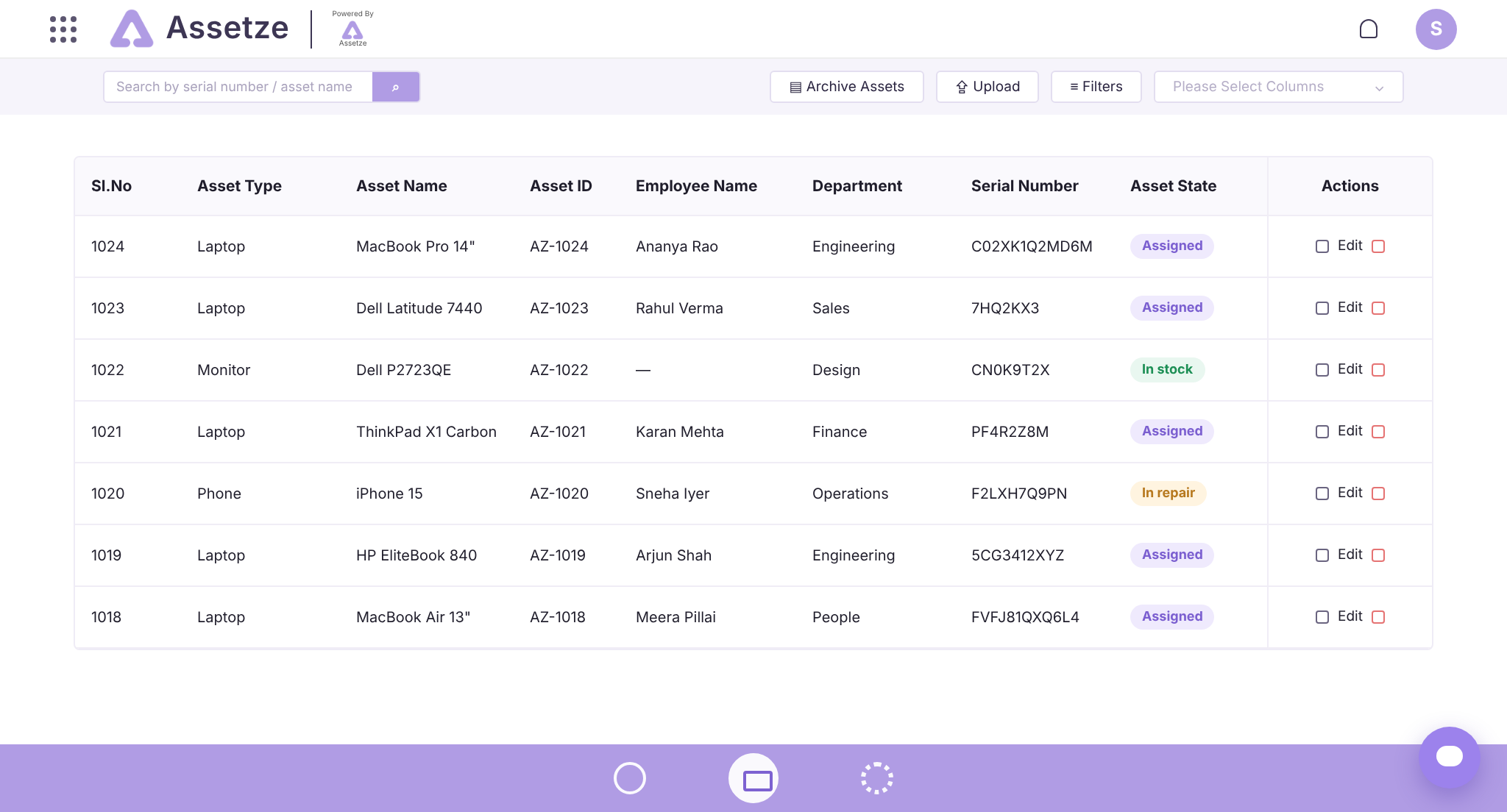Click the red box icon for row 1019
This screenshot has height=812, width=1507.
(x=1379, y=555)
